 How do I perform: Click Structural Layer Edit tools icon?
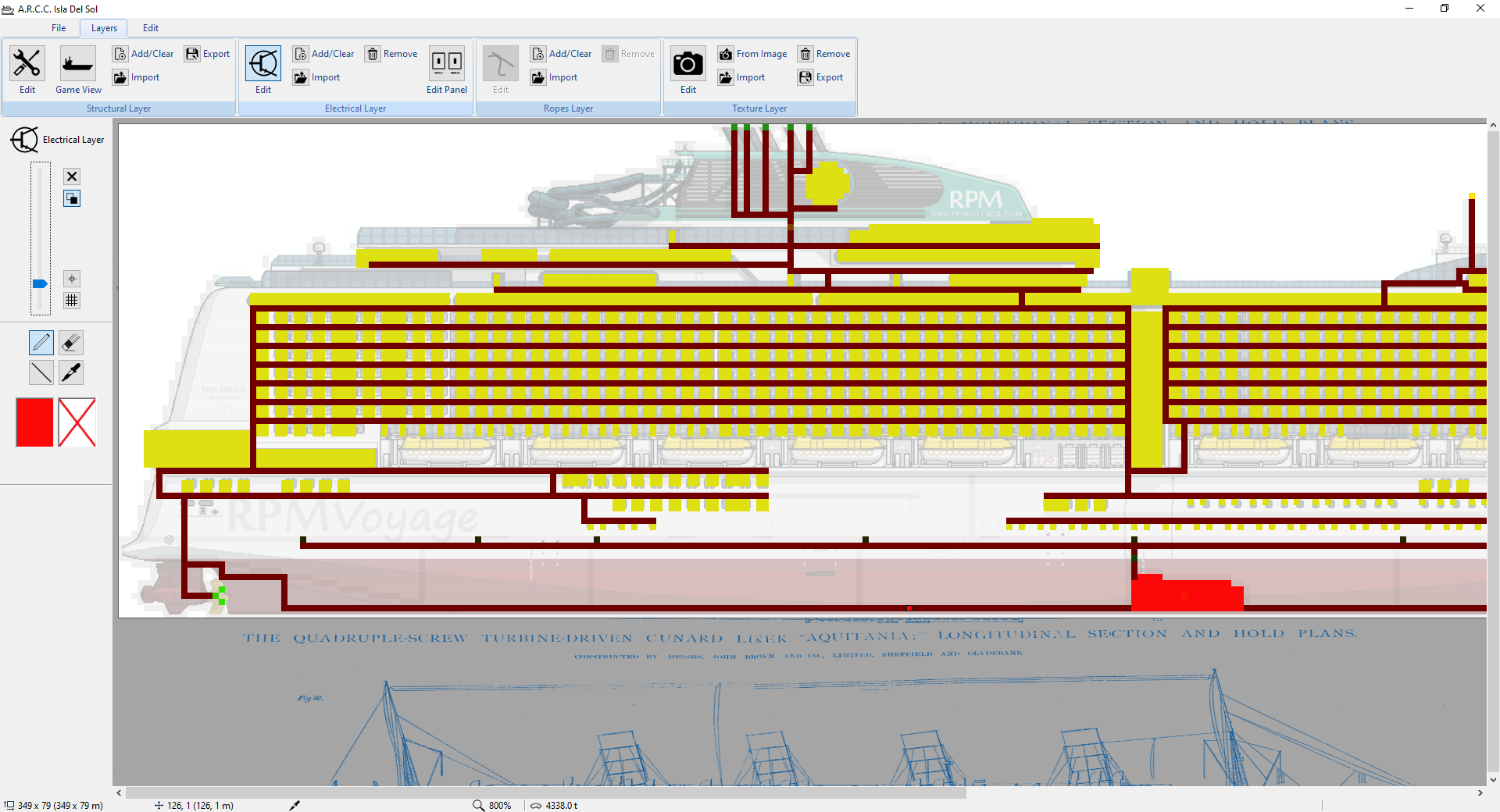[27, 71]
